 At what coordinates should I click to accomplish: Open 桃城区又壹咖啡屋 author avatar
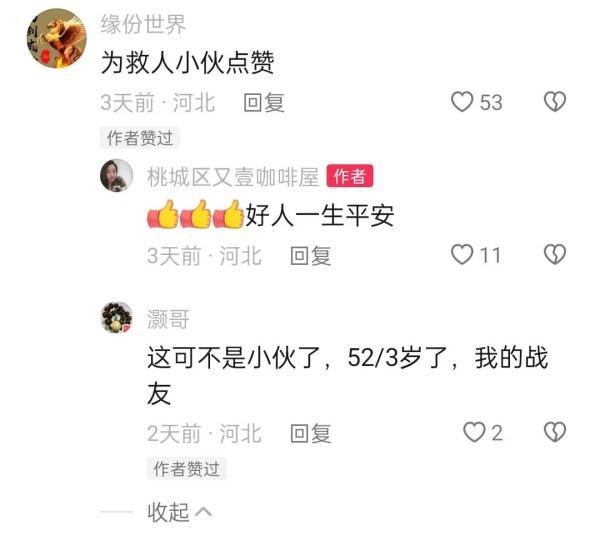pyautogui.click(x=117, y=175)
